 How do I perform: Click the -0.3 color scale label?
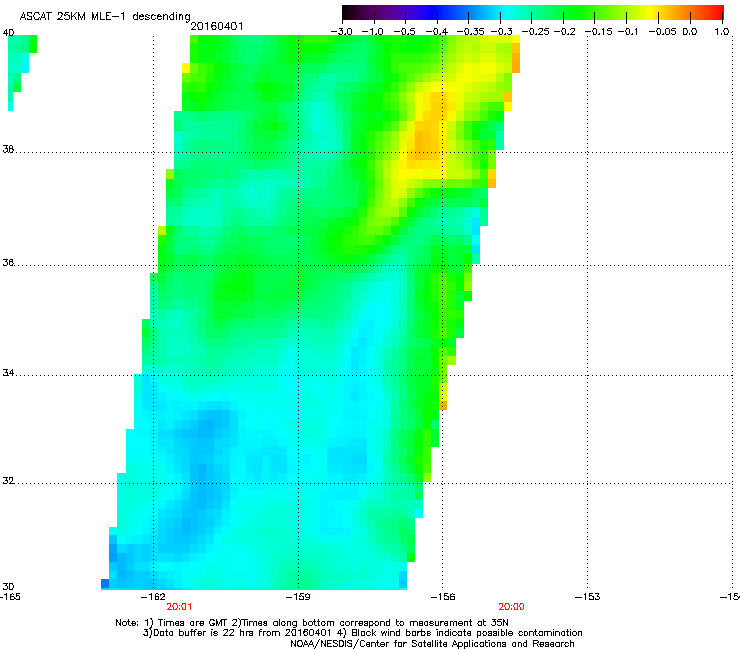point(502,31)
